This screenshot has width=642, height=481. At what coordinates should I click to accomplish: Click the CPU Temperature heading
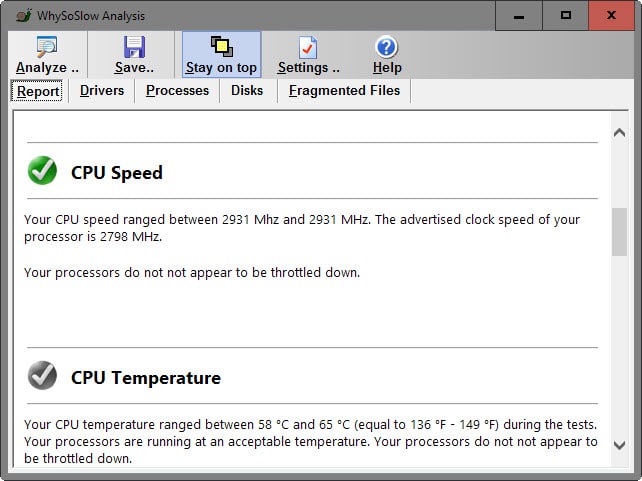[146, 378]
